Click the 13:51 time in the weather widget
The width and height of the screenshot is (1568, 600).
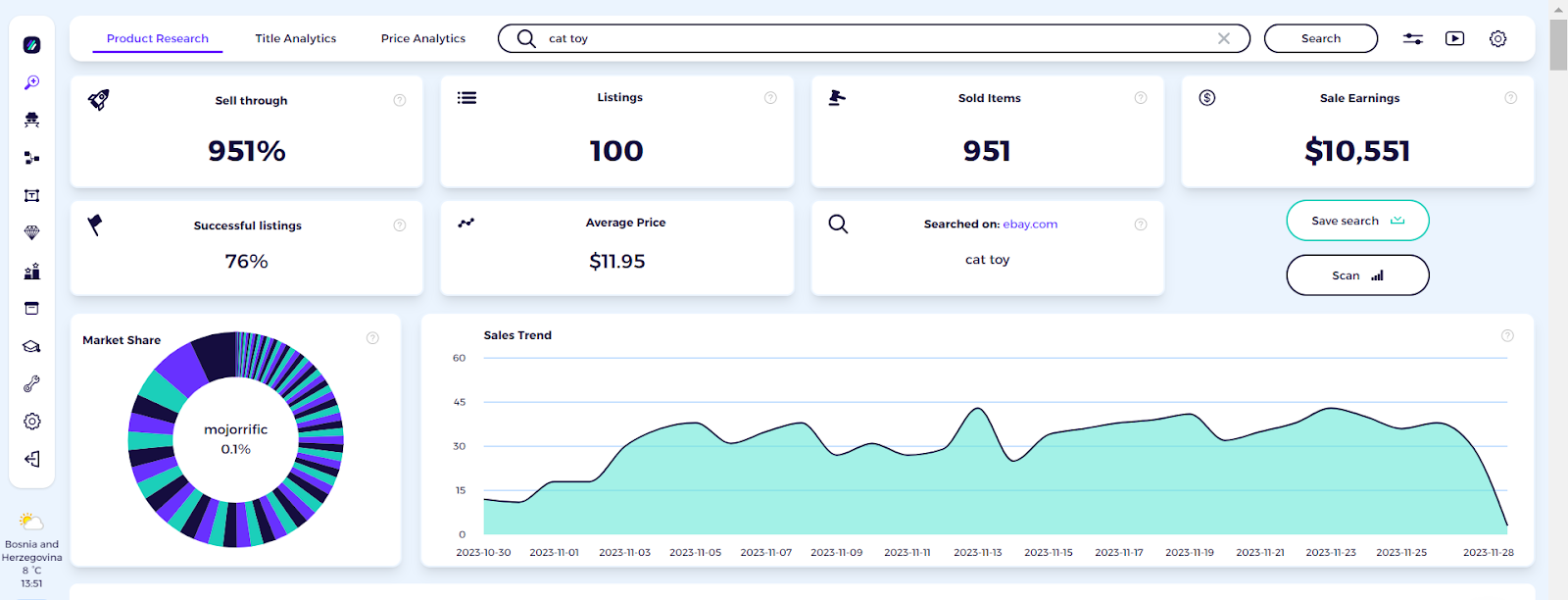click(31, 583)
